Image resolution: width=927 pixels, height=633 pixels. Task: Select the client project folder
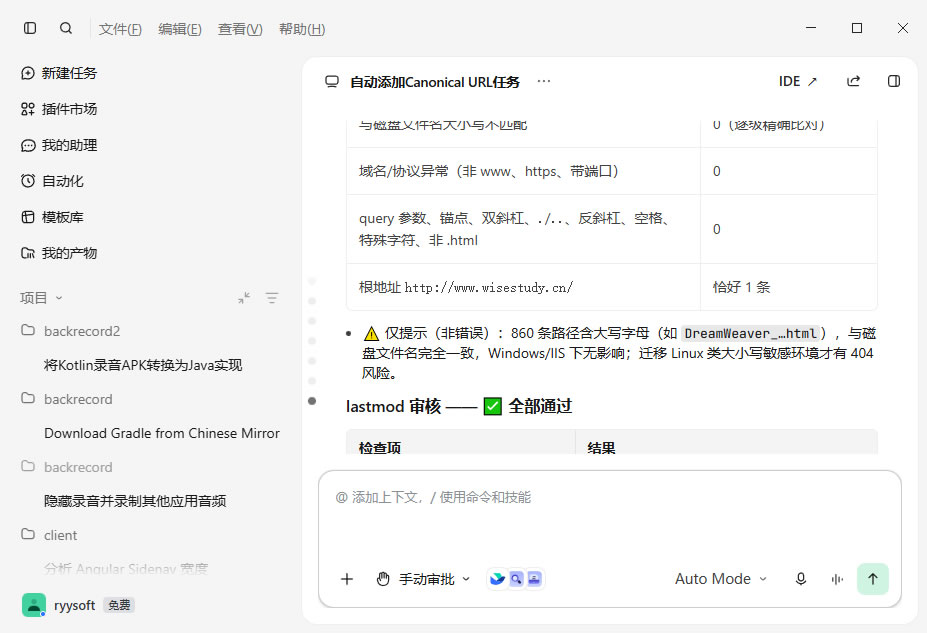(x=60, y=535)
